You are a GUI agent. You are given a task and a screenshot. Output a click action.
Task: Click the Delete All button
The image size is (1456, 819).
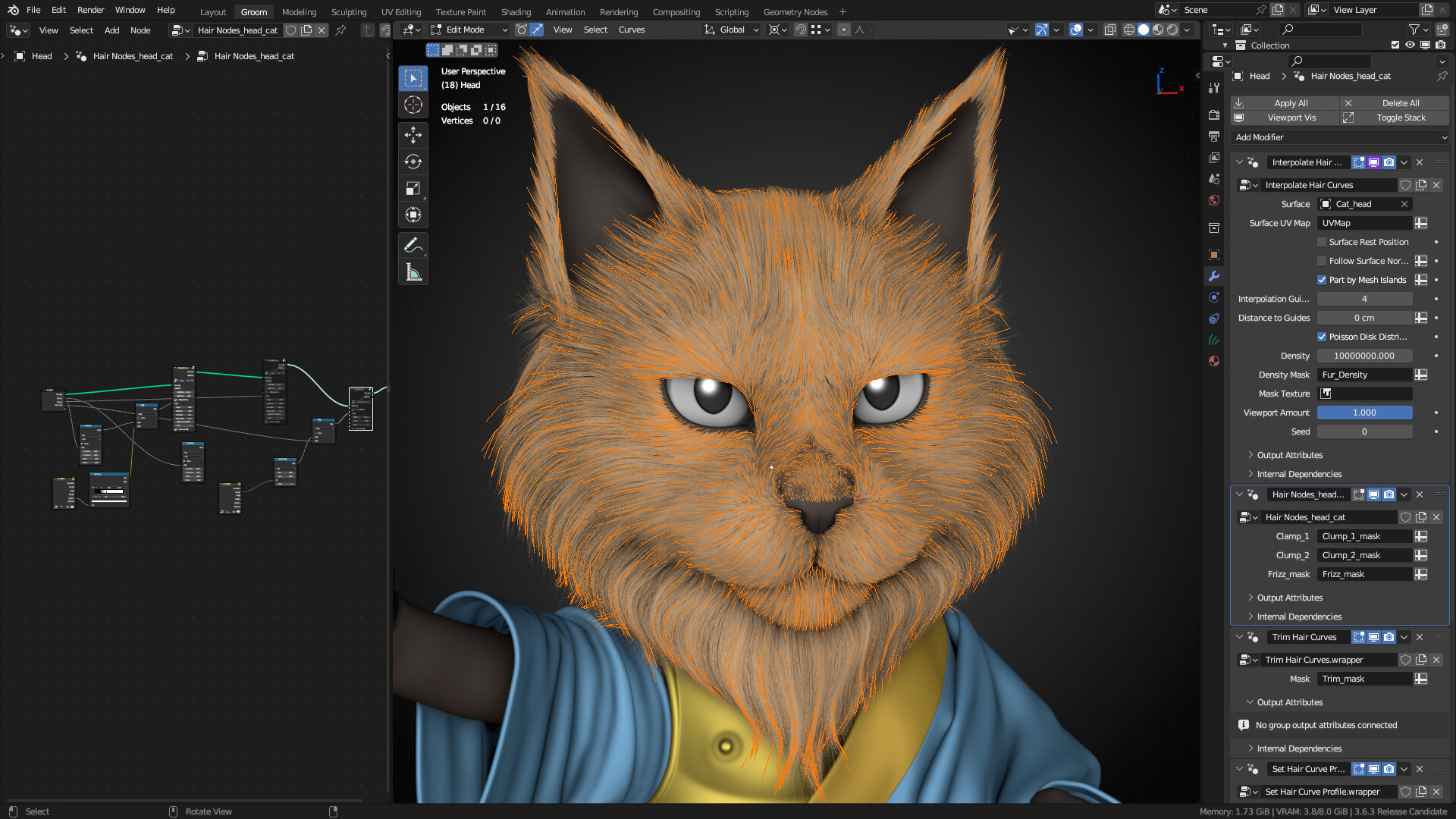pos(1400,103)
